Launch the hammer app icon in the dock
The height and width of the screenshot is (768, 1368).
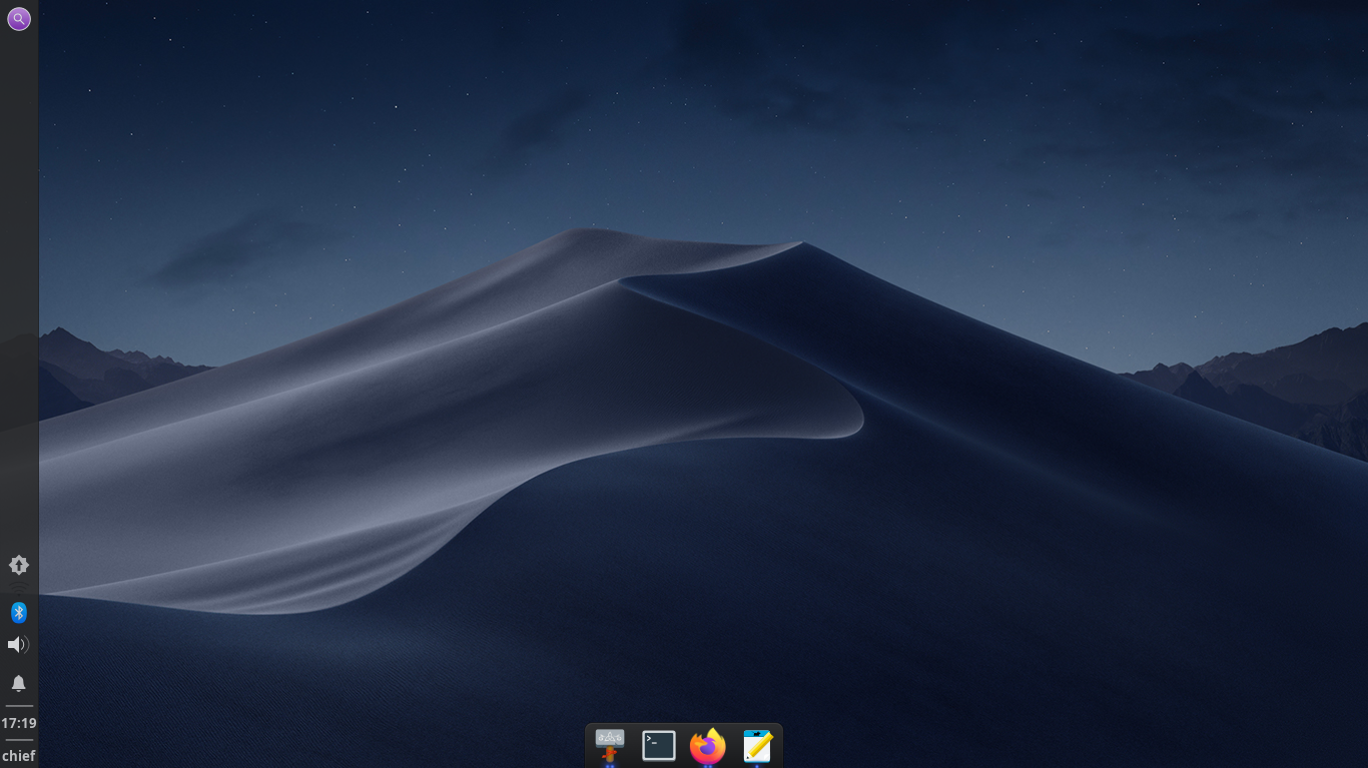(x=610, y=746)
